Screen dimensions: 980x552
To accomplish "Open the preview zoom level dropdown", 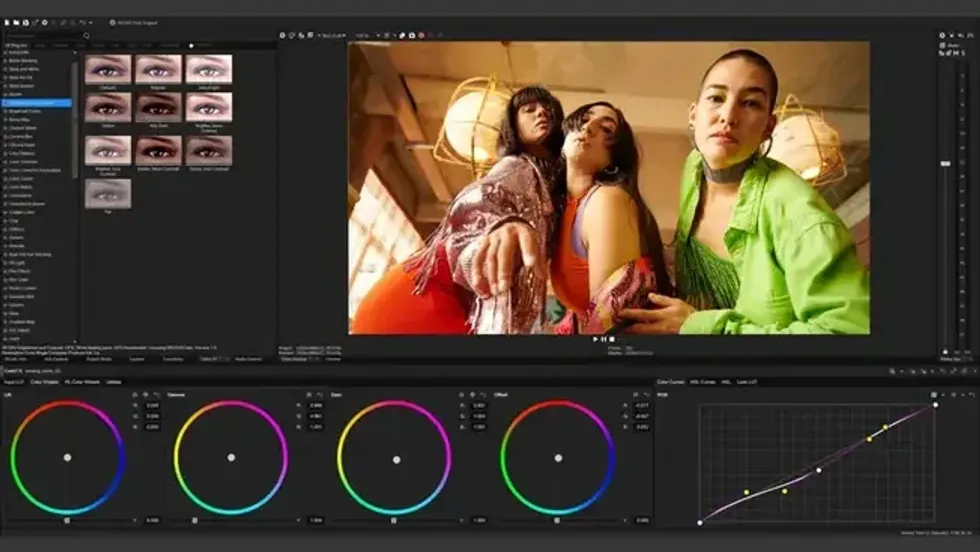I will pos(368,36).
